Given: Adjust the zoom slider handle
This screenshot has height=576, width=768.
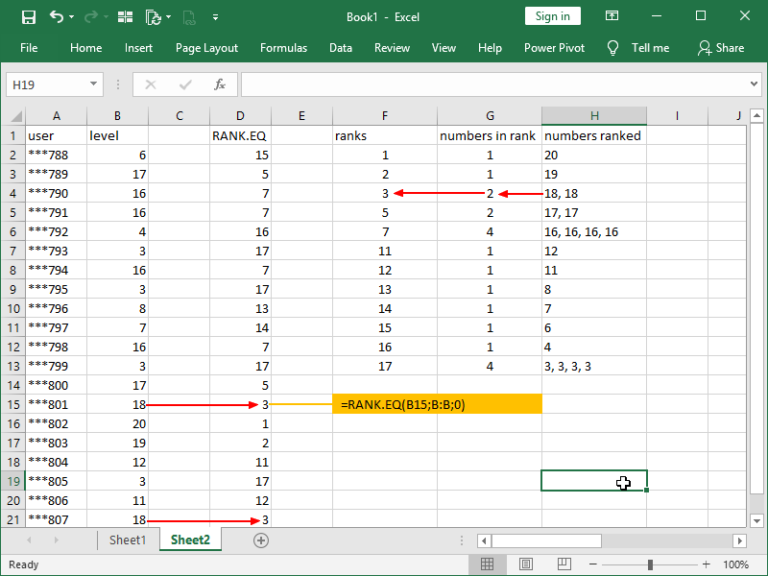Looking at the screenshot, I should click(x=651, y=565).
